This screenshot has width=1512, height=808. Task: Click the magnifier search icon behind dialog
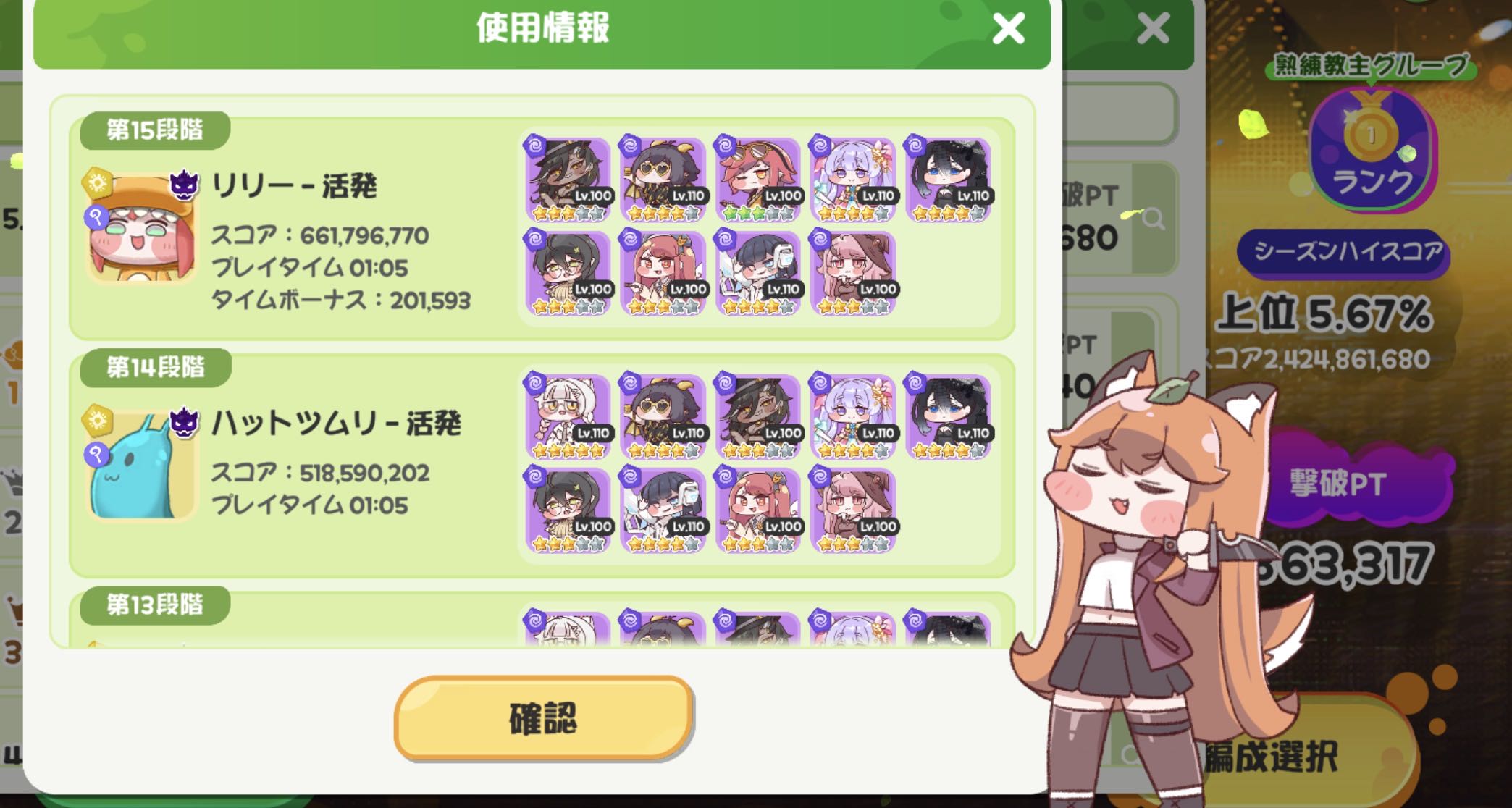click(x=1151, y=218)
